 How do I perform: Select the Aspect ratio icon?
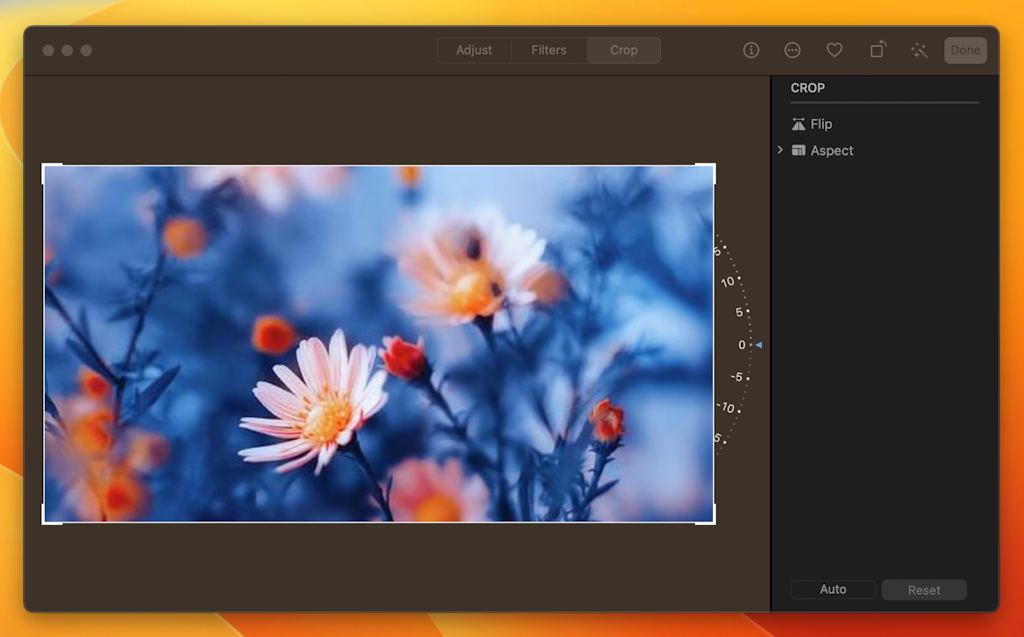(x=799, y=150)
